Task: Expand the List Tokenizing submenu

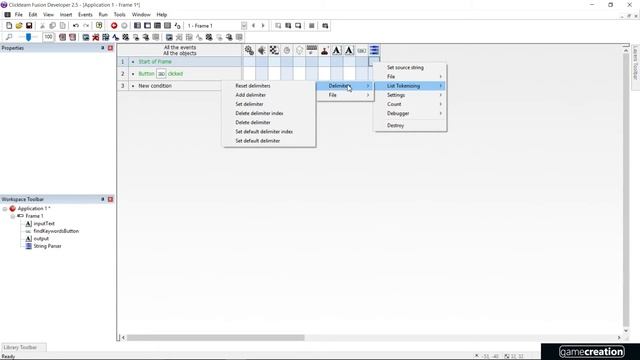Action: point(410,86)
